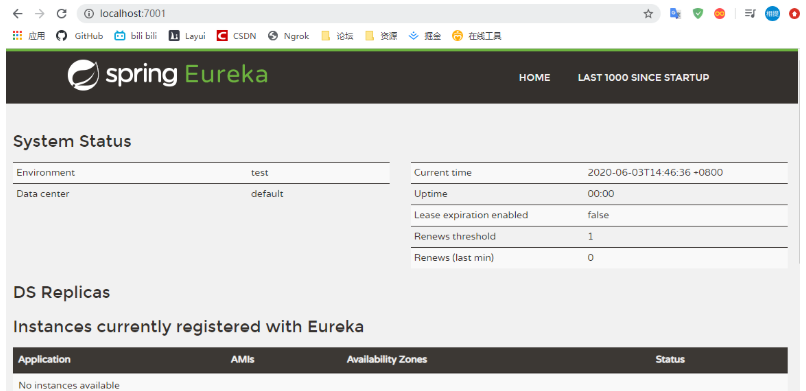The height and width of the screenshot is (391, 806).
Task: Open the CSDN bookmark
Action: [236, 35]
